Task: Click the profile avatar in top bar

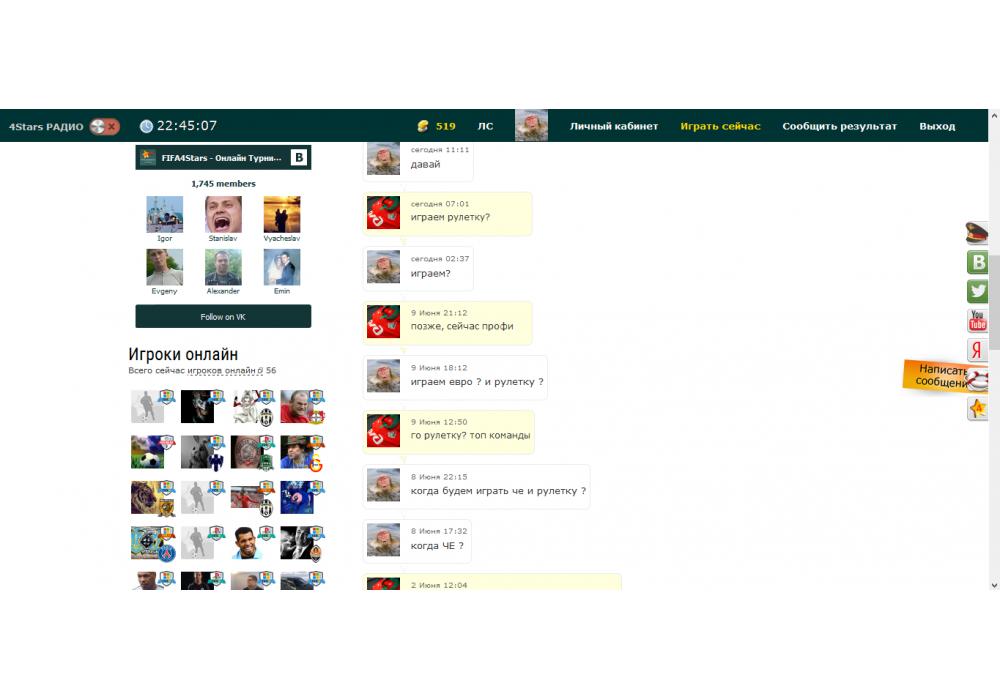Action: [x=531, y=126]
